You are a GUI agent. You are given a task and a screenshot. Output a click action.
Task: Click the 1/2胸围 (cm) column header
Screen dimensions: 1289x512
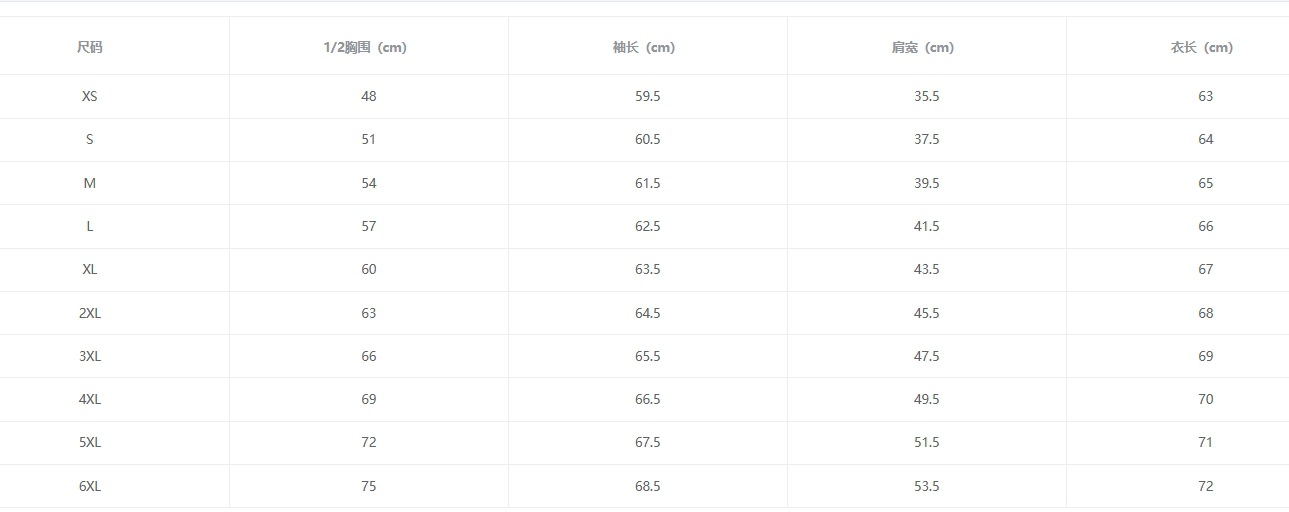(368, 47)
